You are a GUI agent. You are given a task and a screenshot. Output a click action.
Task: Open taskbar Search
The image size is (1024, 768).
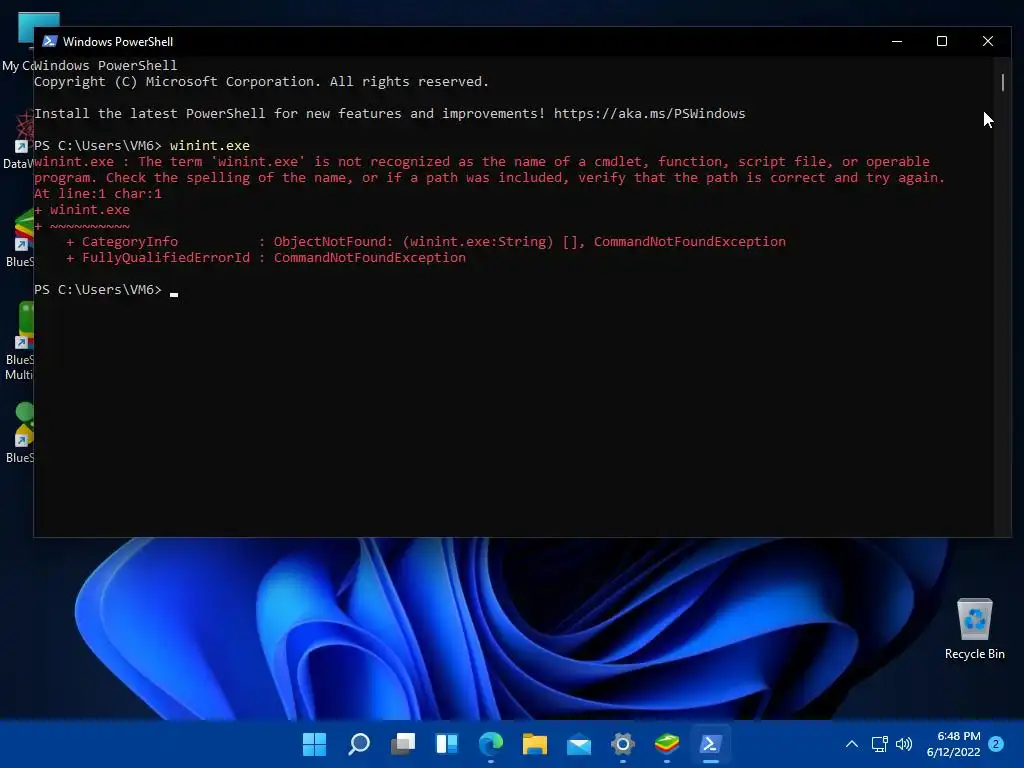click(359, 744)
